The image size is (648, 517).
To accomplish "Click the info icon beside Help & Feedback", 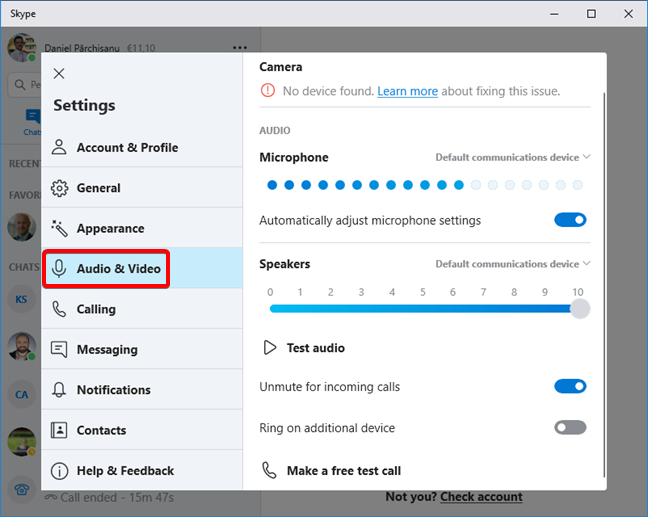I will [x=59, y=471].
